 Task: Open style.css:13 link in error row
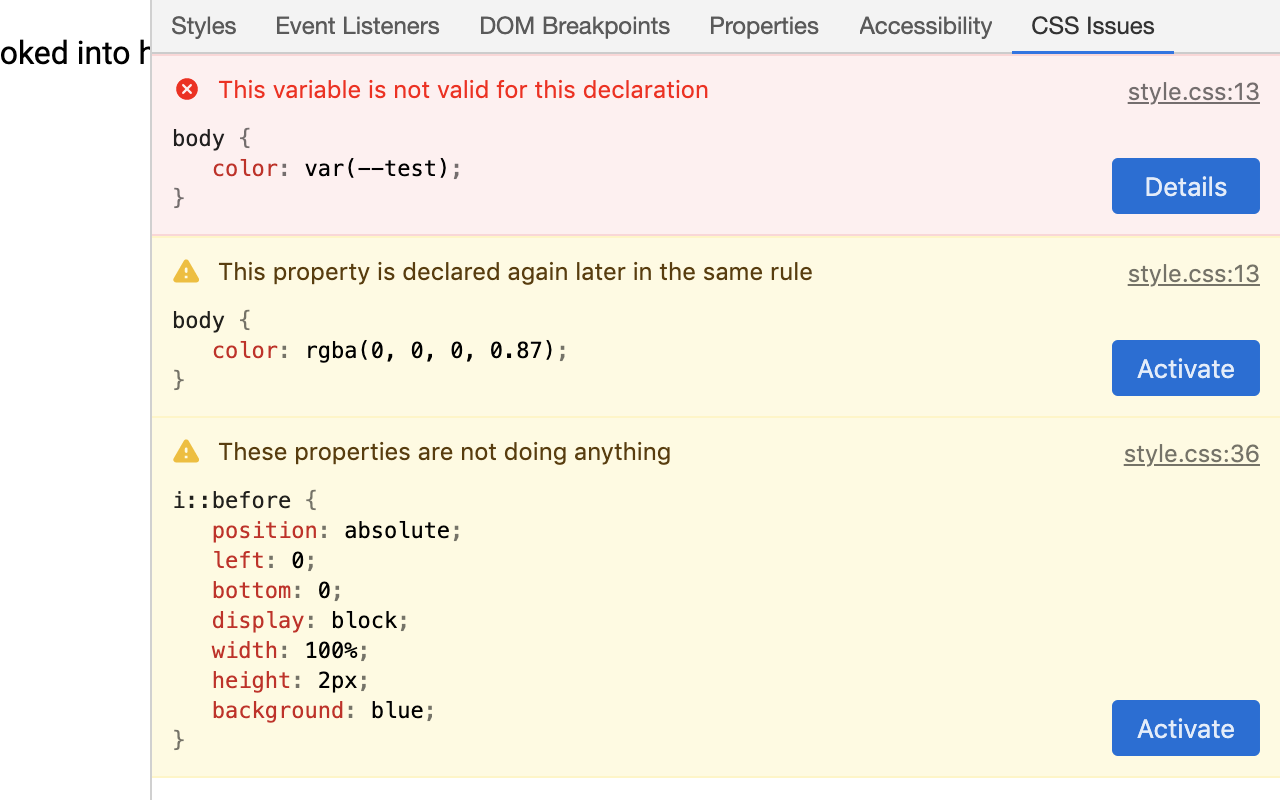[1193, 93]
